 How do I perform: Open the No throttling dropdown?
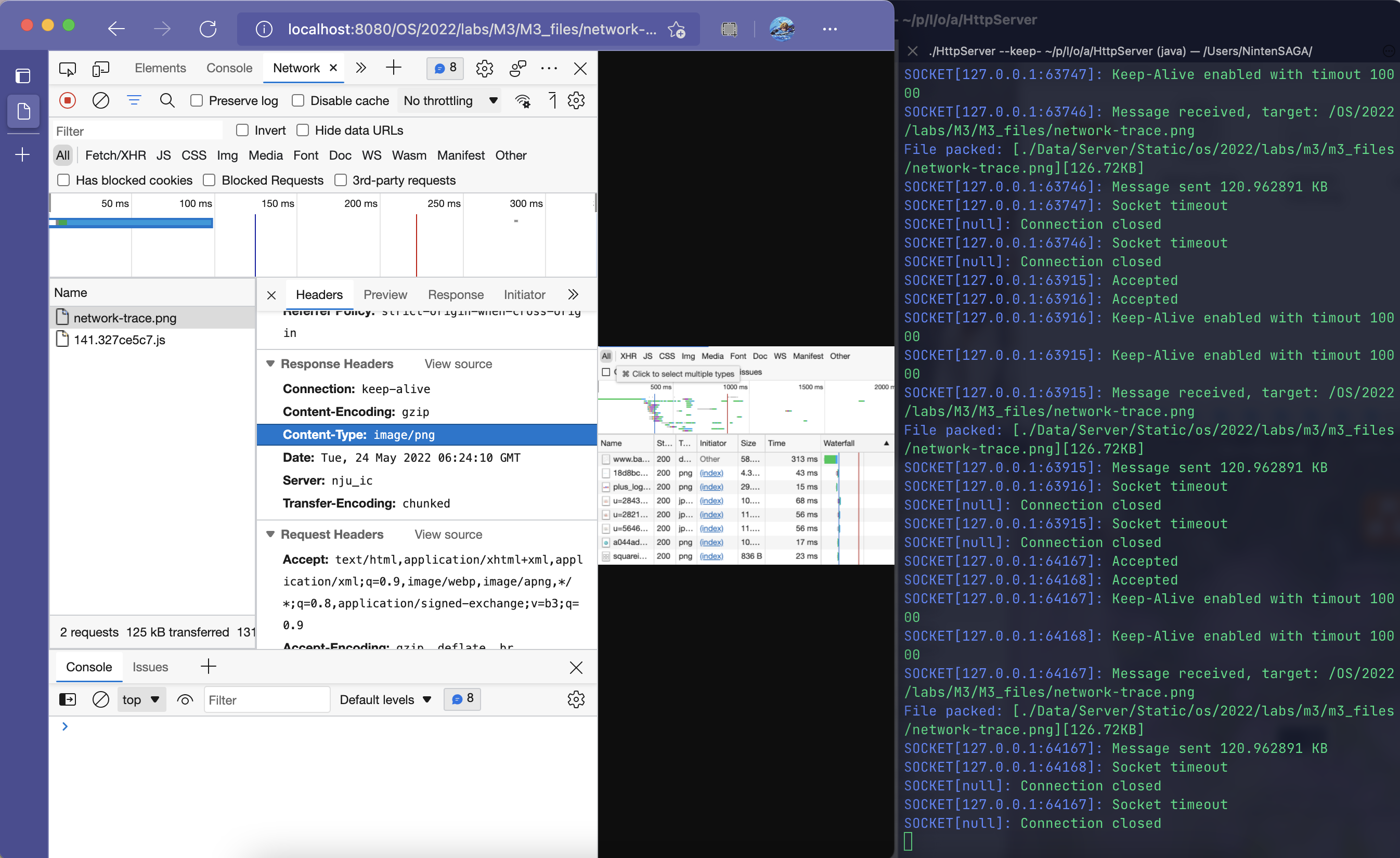click(449, 100)
